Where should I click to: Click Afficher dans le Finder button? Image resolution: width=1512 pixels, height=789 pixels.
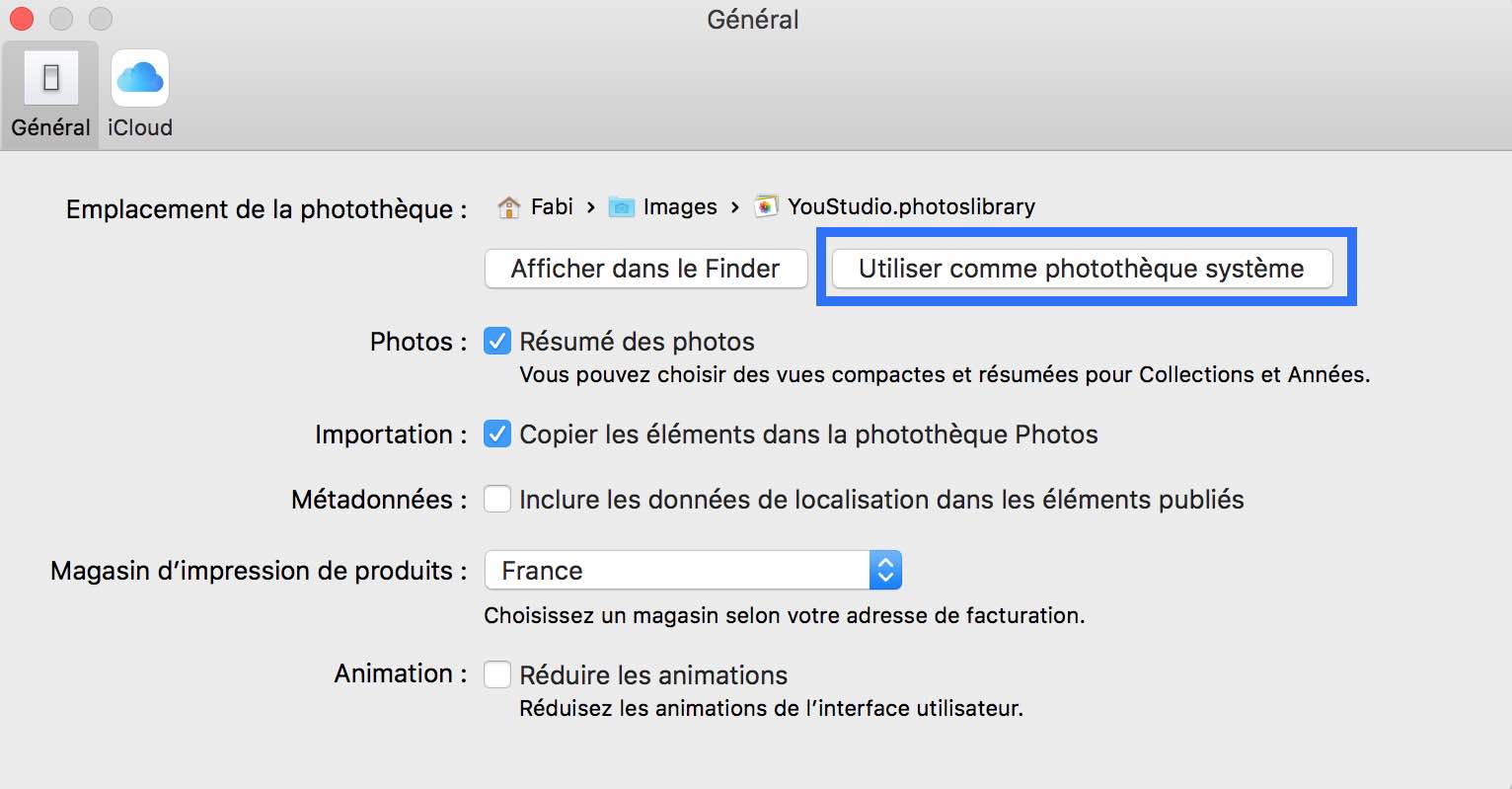click(646, 269)
